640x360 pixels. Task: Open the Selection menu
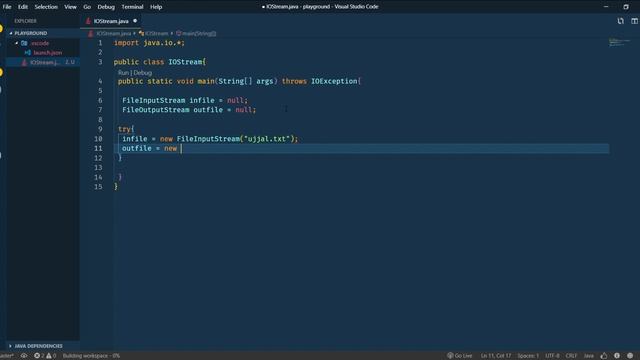pos(46,7)
